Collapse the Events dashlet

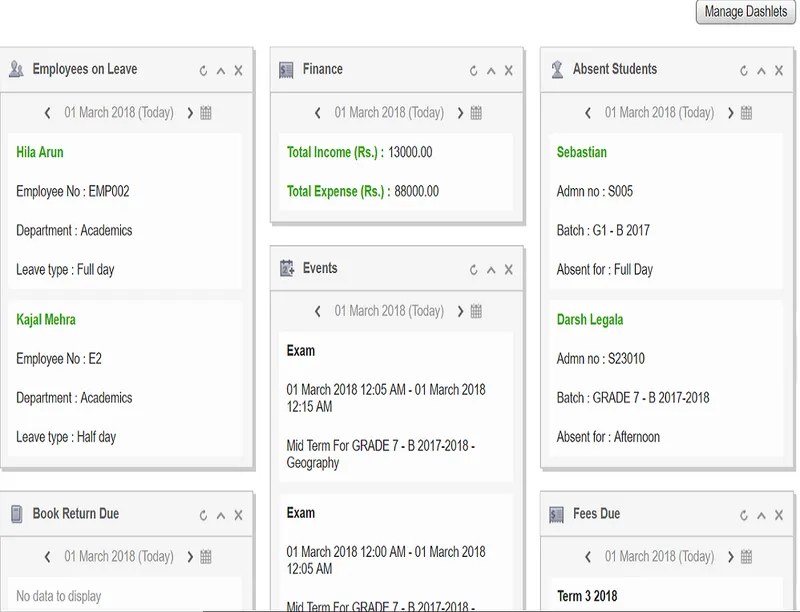point(491,270)
